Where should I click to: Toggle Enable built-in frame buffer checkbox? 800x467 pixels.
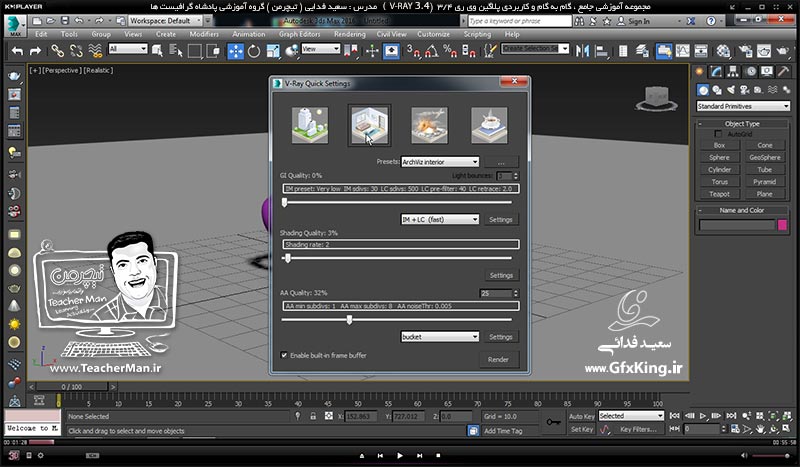tap(284, 355)
